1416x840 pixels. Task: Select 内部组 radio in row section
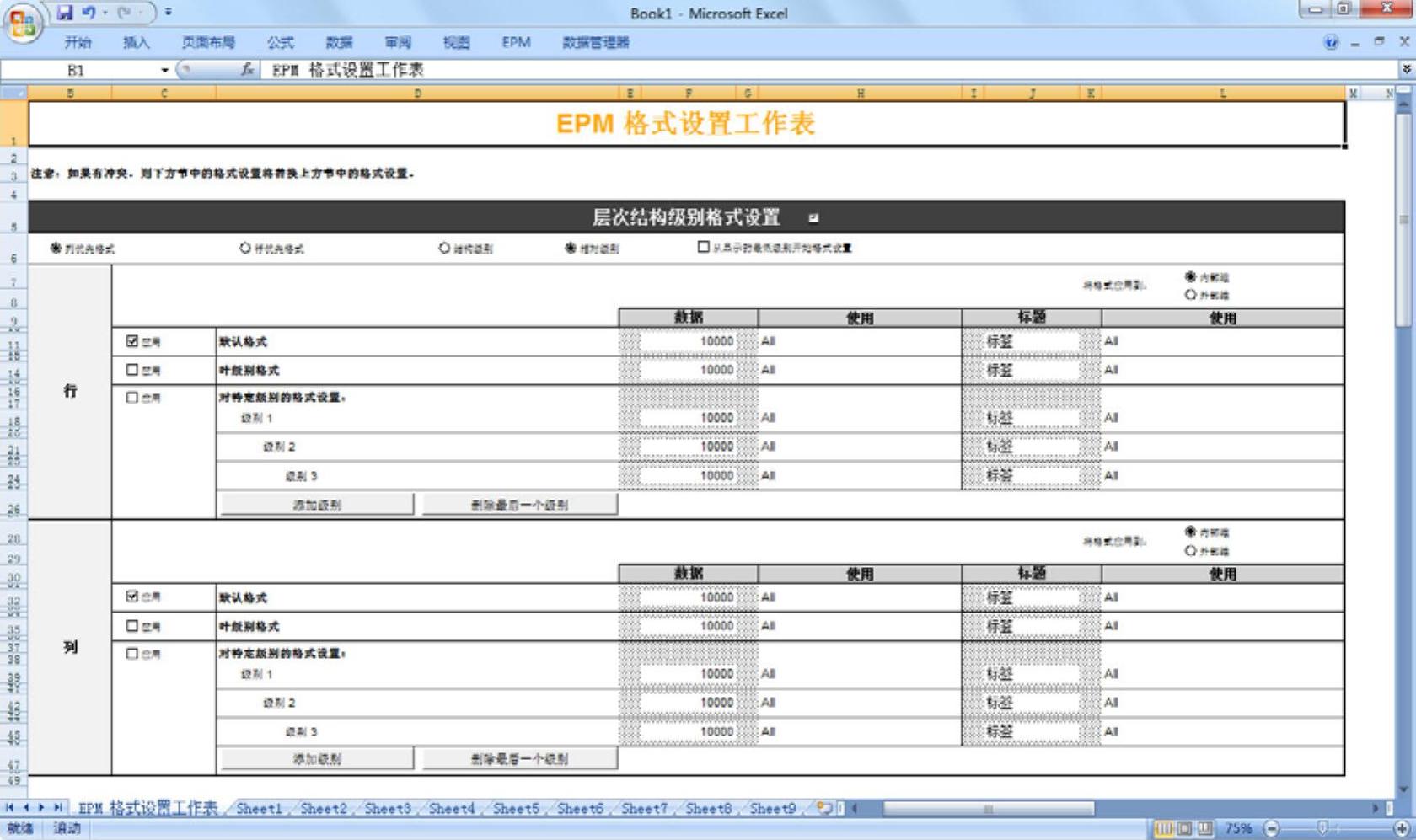pos(1191,276)
